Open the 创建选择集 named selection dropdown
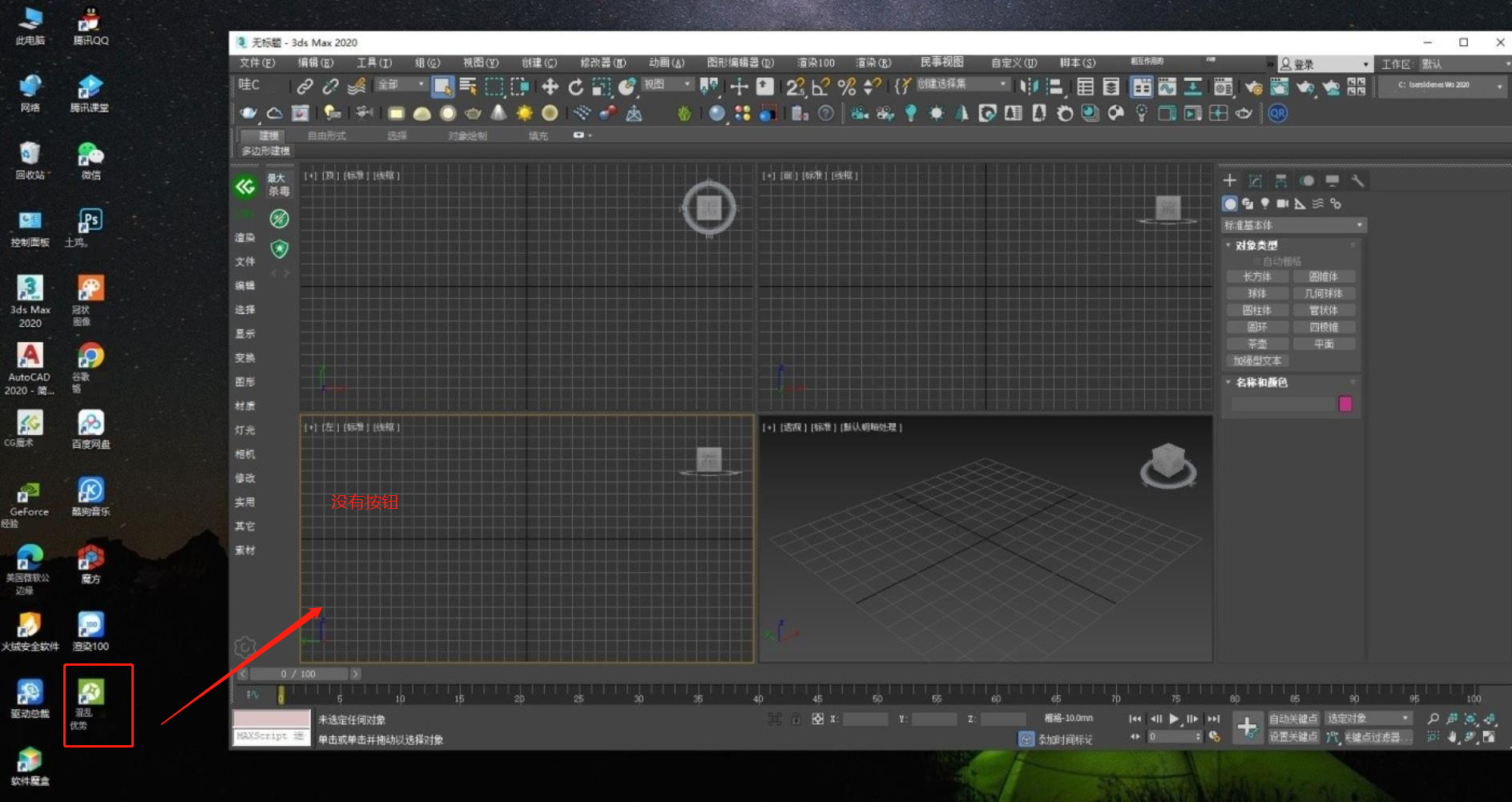This screenshot has height=802, width=1512. click(962, 84)
